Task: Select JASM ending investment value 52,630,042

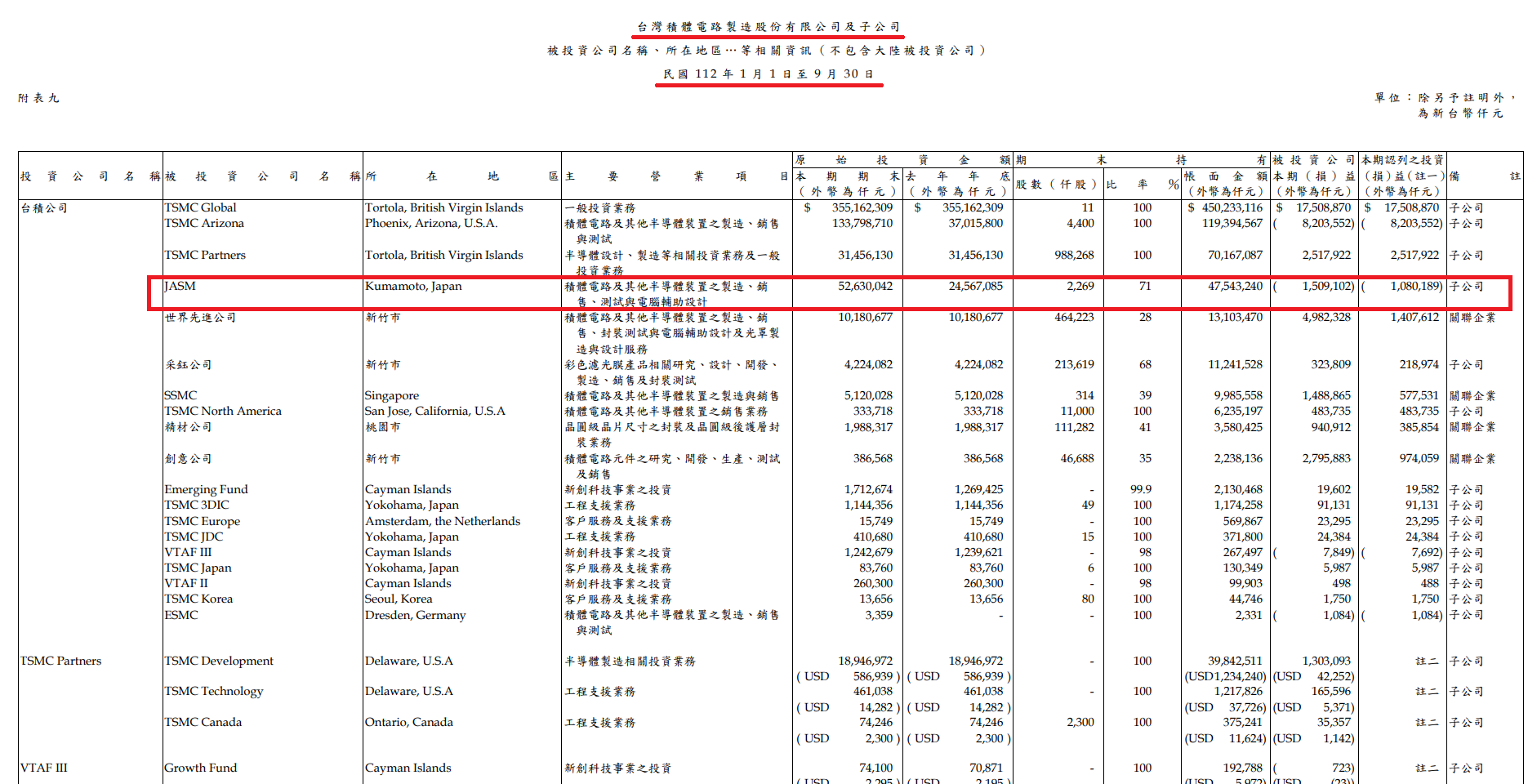Action: [x=865, y=286]
